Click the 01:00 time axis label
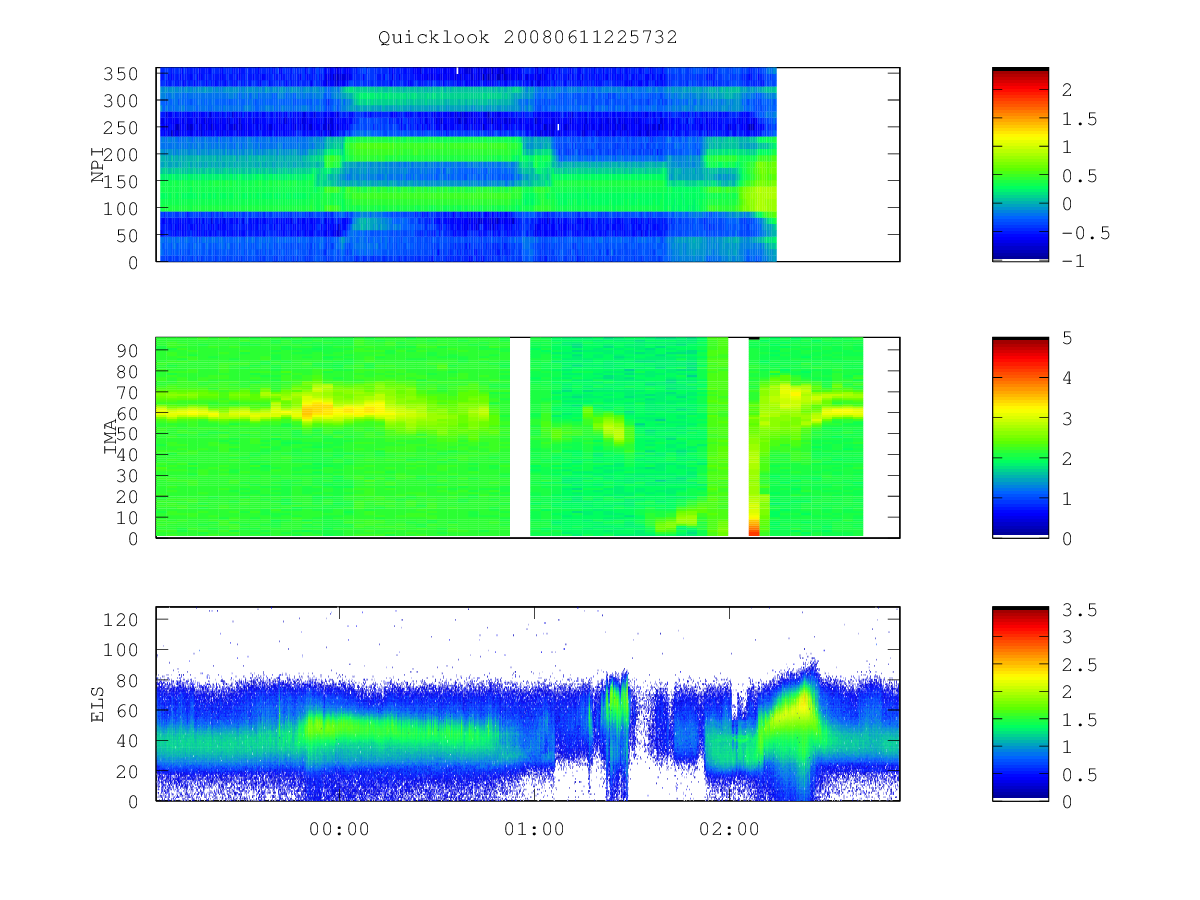 coord(534,829)
